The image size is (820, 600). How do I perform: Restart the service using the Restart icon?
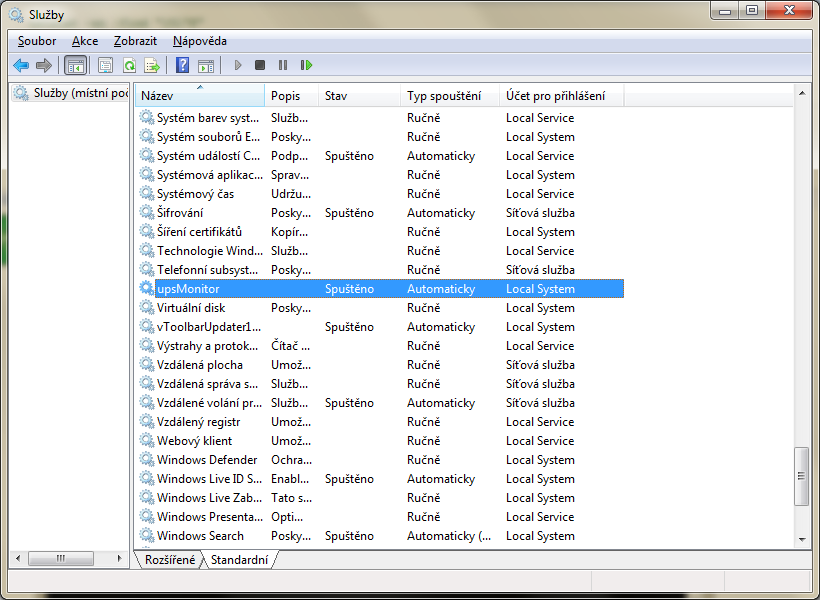point(306,65)
